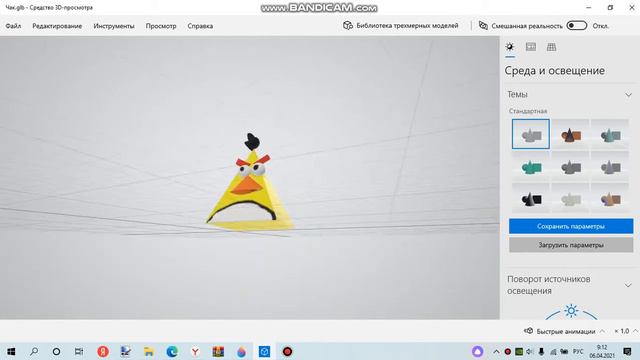Click the Cortana circle icon
The width and height of the screenshot is (640, 360).
pyautogui.click(x=56, y=351)
